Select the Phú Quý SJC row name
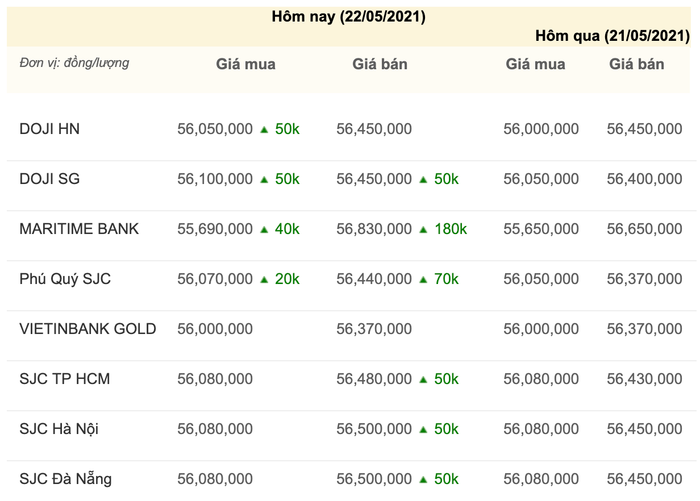This screenshot has height=501, width=700. [x=65, y=279]
